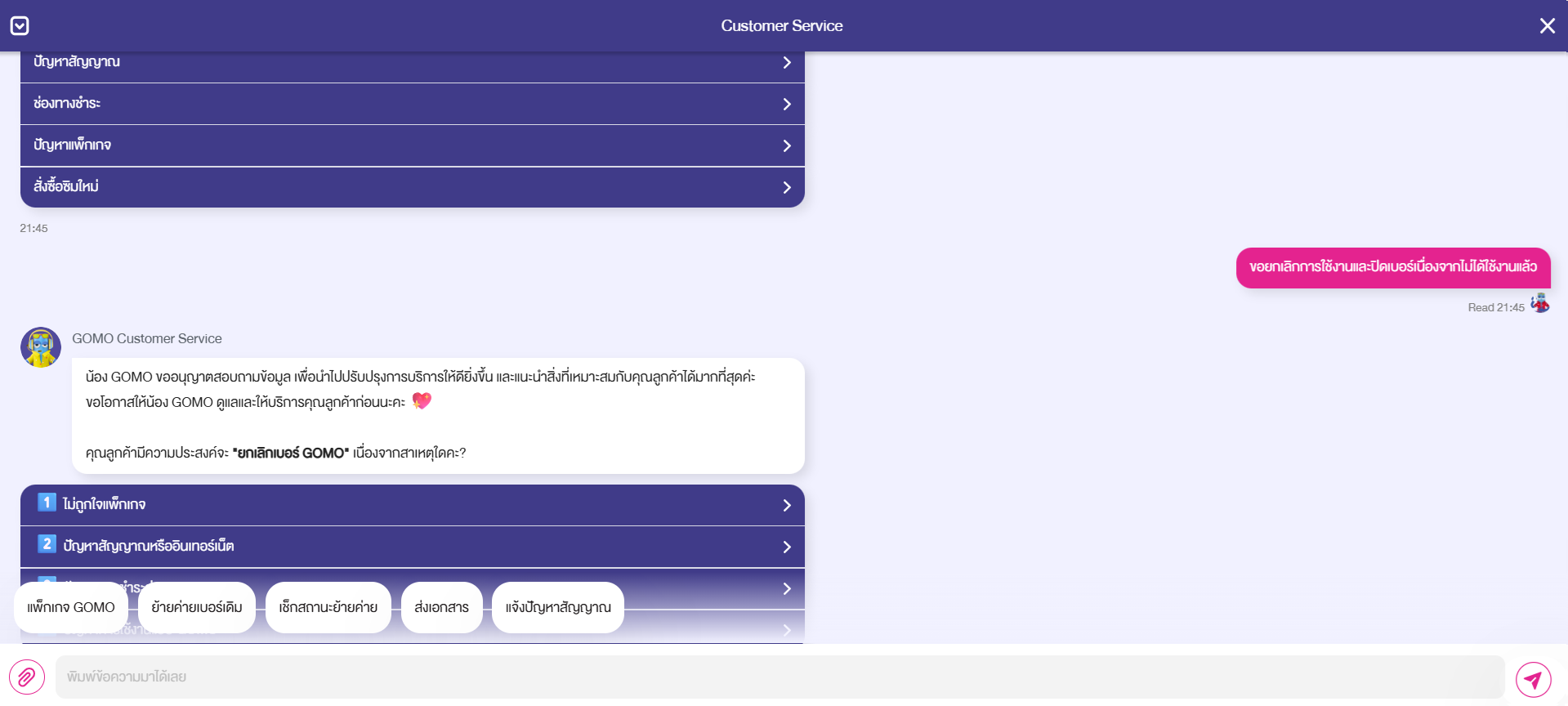Expand chevron on ปัญหาแพ็กเกจ row
Image resolution: width=1568 pixels, height=706 pixels.
pyautogui.click(x=787, y=145)
